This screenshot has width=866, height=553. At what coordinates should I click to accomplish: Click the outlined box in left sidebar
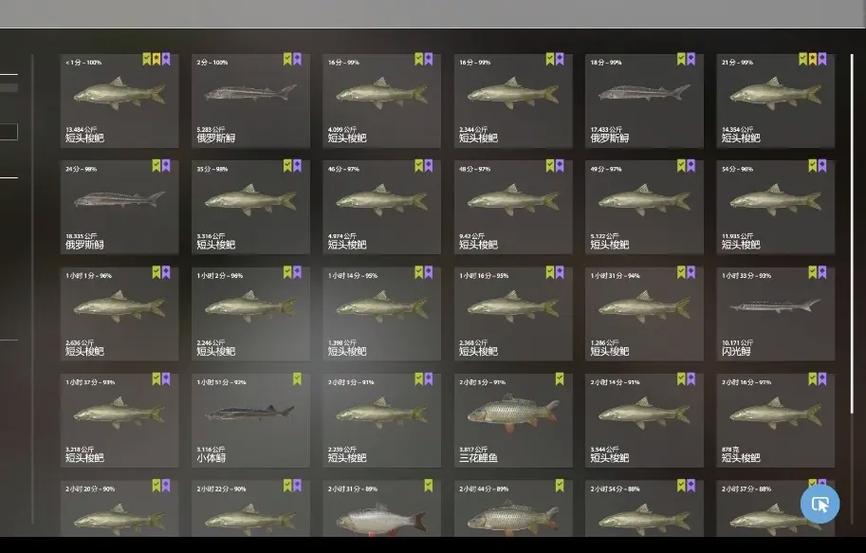pos(8,131)
